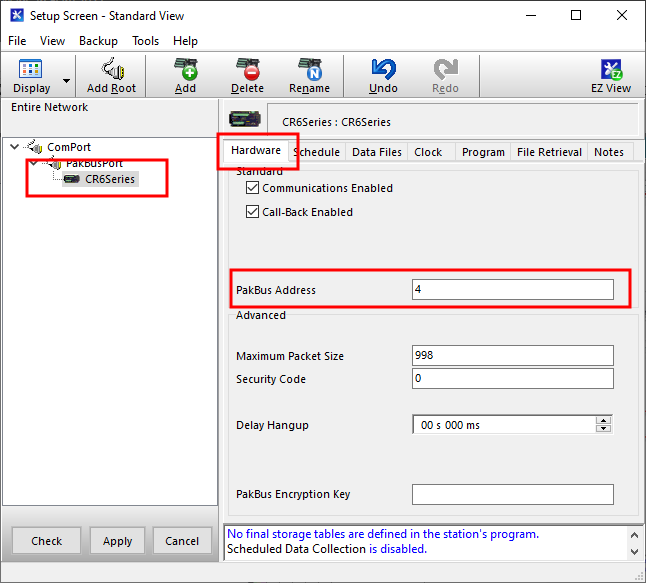
Task: Open the Tools menu
Action: tap(145, 41)
